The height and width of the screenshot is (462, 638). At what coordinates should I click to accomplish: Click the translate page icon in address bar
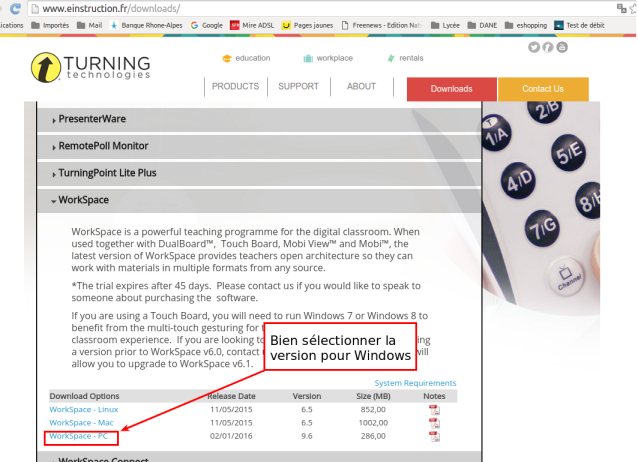[621, 8]
